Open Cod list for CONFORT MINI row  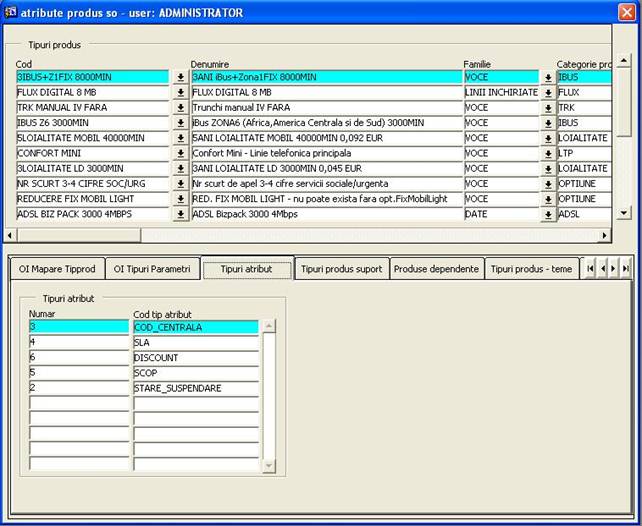180,154
